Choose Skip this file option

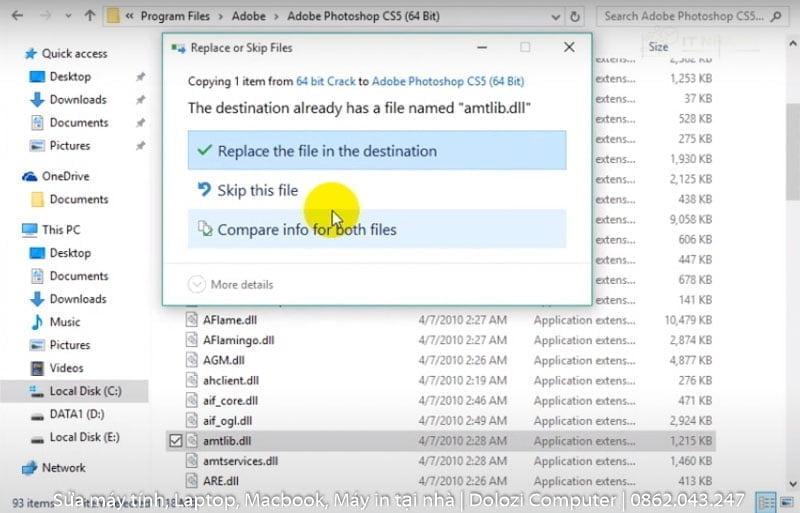257,190
